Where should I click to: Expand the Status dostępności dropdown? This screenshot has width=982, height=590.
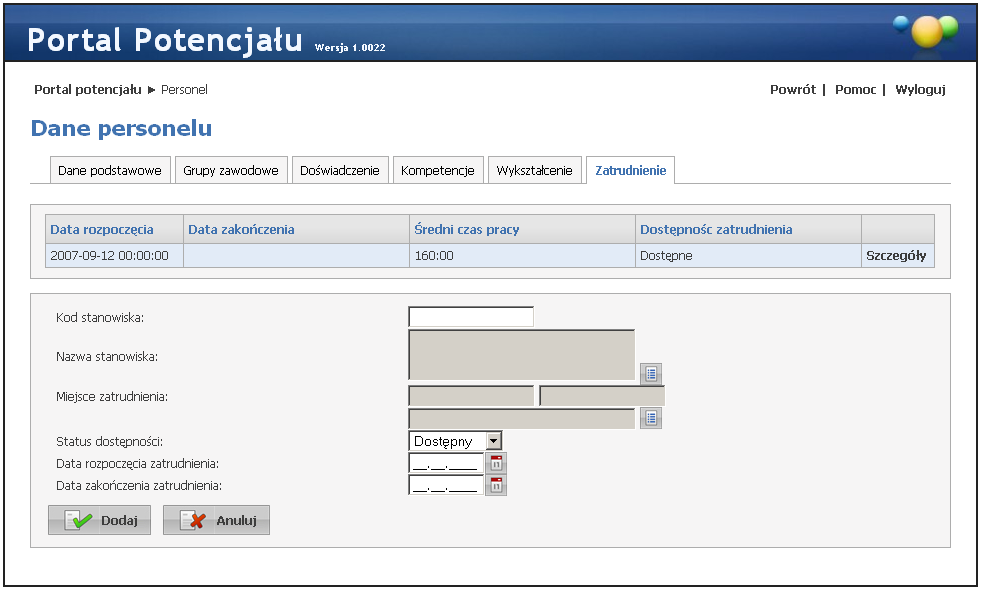(x=494, y=441)
